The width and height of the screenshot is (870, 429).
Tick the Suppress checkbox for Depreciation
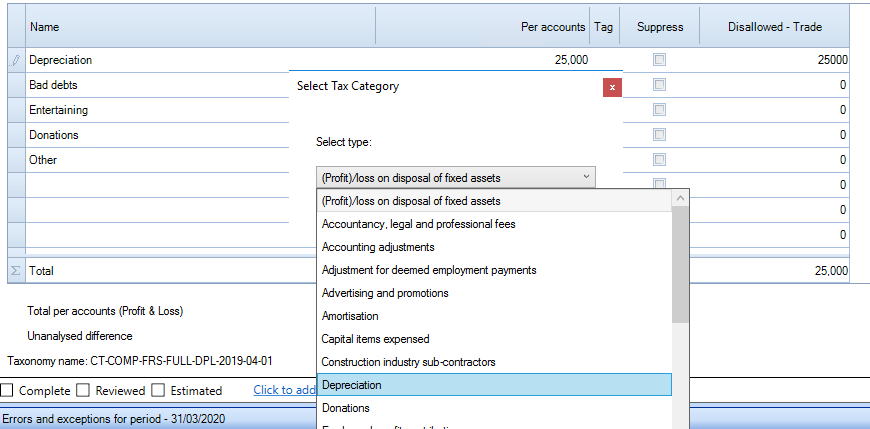click(x=659, y=60)
